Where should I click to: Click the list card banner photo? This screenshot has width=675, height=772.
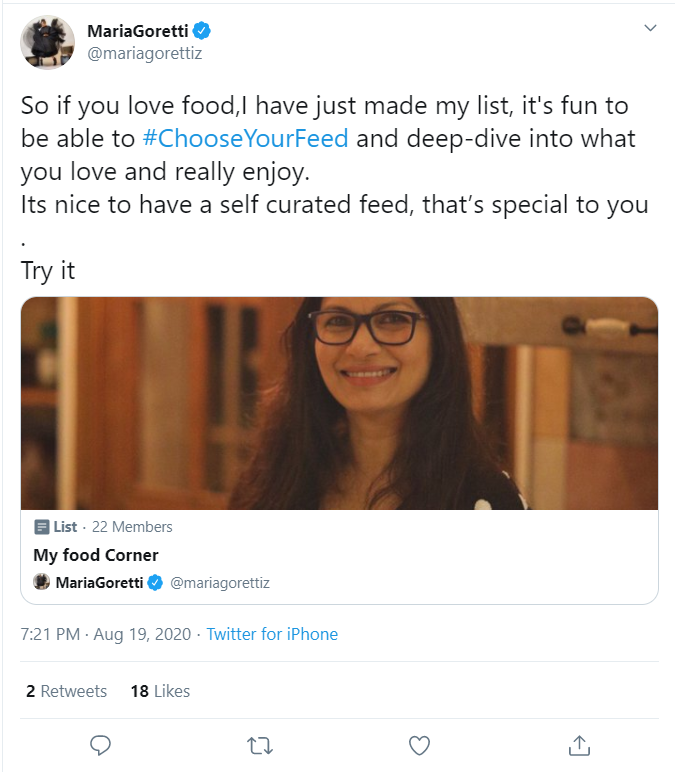[x=339, y=403]
